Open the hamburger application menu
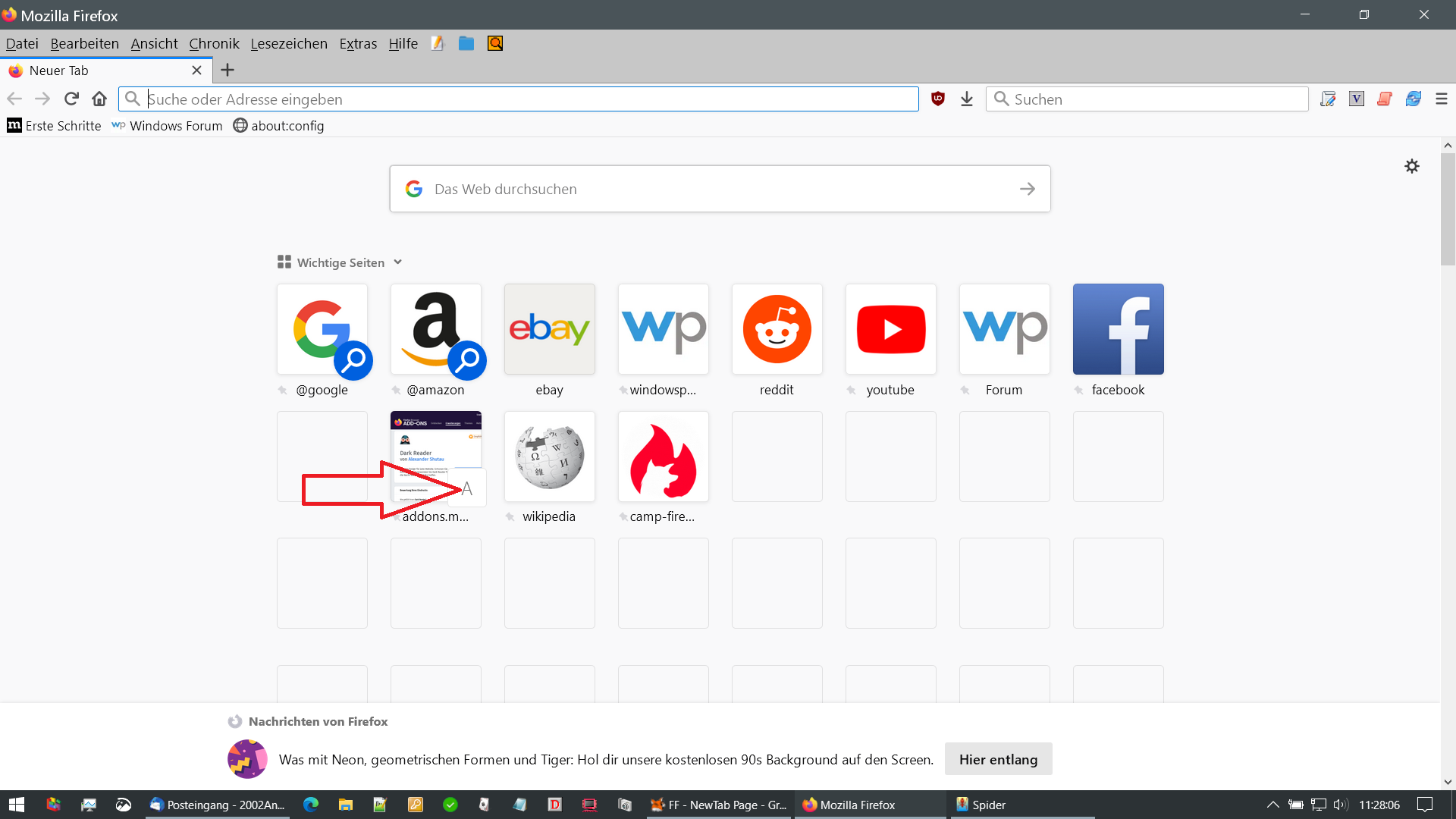The width and height of the screenshot is (1456, 819). 1441,99
